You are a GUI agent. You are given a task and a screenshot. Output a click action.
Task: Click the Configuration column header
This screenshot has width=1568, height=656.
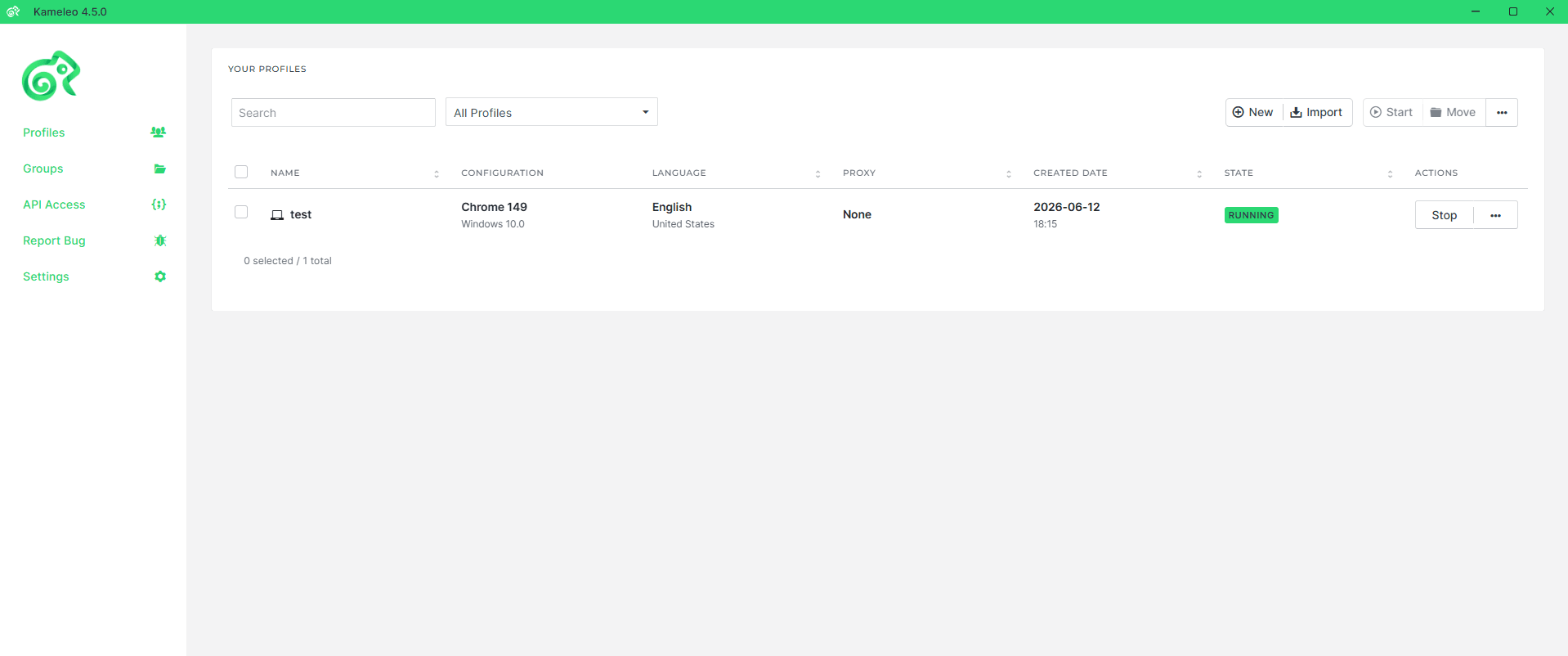click(x=502, y=173)
